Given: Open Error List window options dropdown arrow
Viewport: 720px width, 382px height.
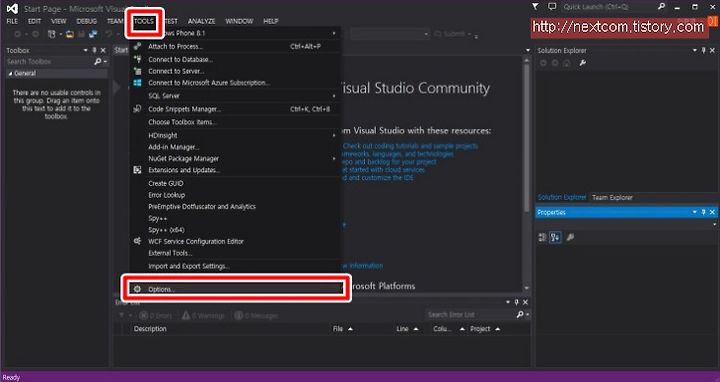Looking at the screenshot, I should (508, 302).
